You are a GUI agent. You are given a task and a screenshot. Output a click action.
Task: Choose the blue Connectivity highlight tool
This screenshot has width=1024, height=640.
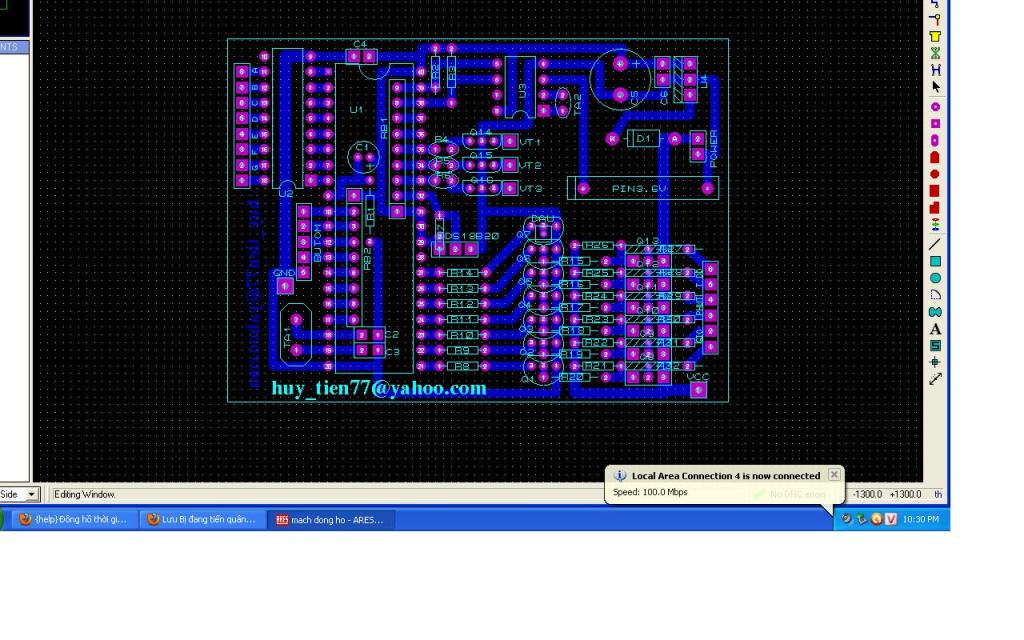[935, 70]
